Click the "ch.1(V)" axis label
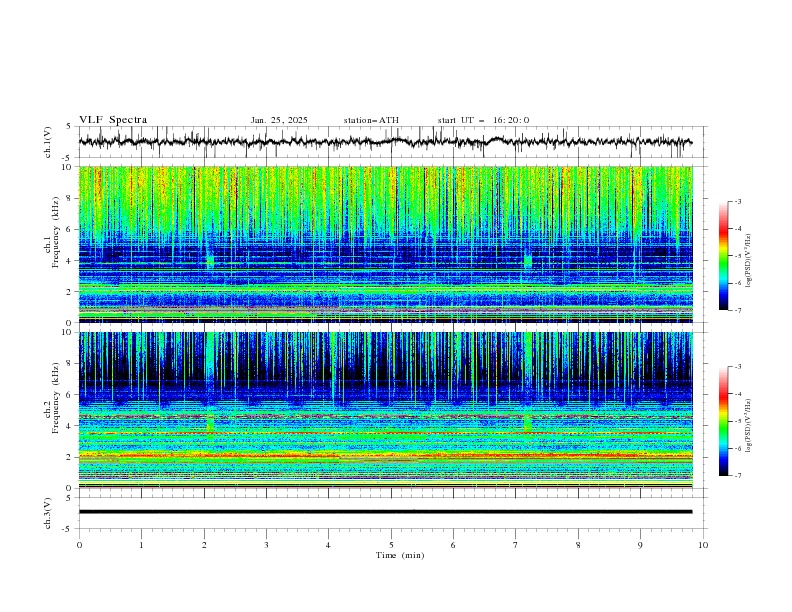 pos(48,142)
